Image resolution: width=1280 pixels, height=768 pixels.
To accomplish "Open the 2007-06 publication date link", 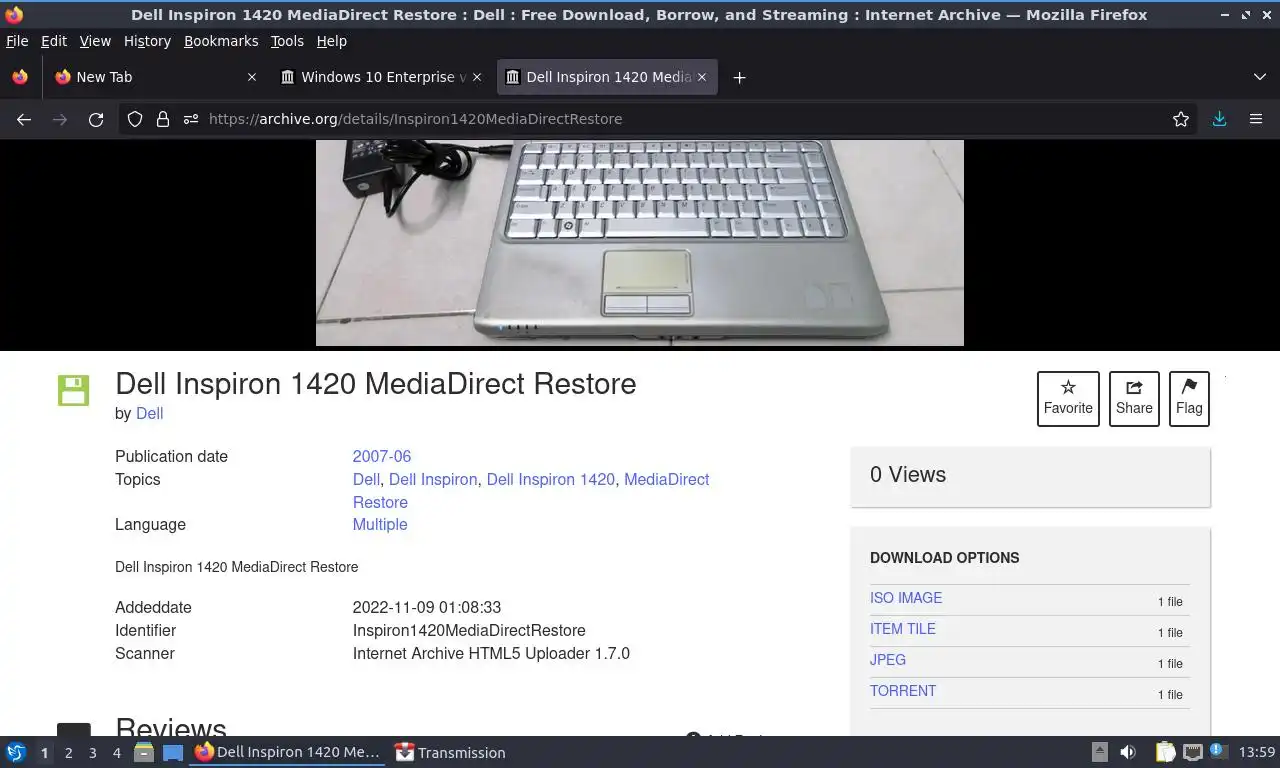I will pyautogui.click(x=382, y=456).
